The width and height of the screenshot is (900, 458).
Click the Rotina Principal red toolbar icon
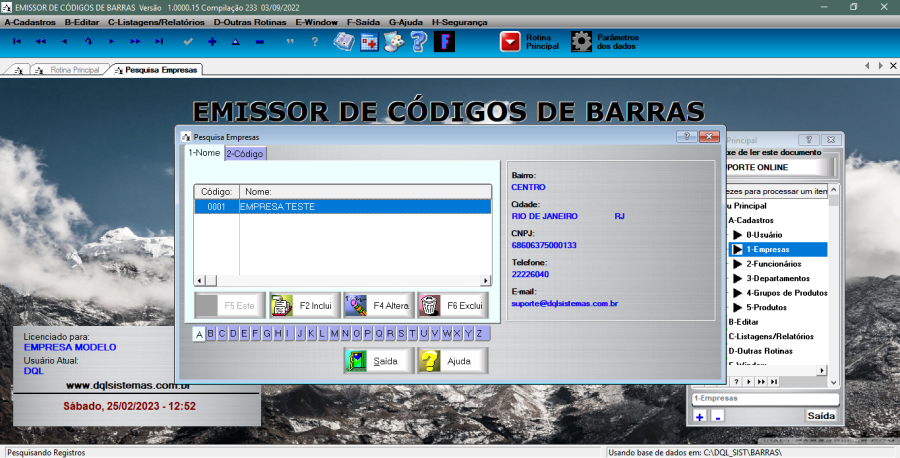coord(510,41)
